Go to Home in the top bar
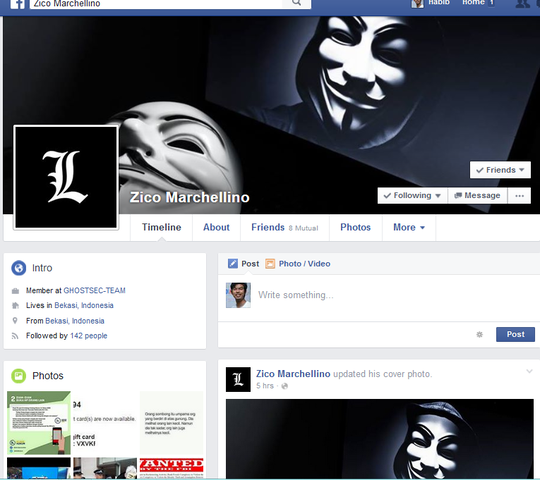Screen dimensions: 540x480 pos(473,3)
